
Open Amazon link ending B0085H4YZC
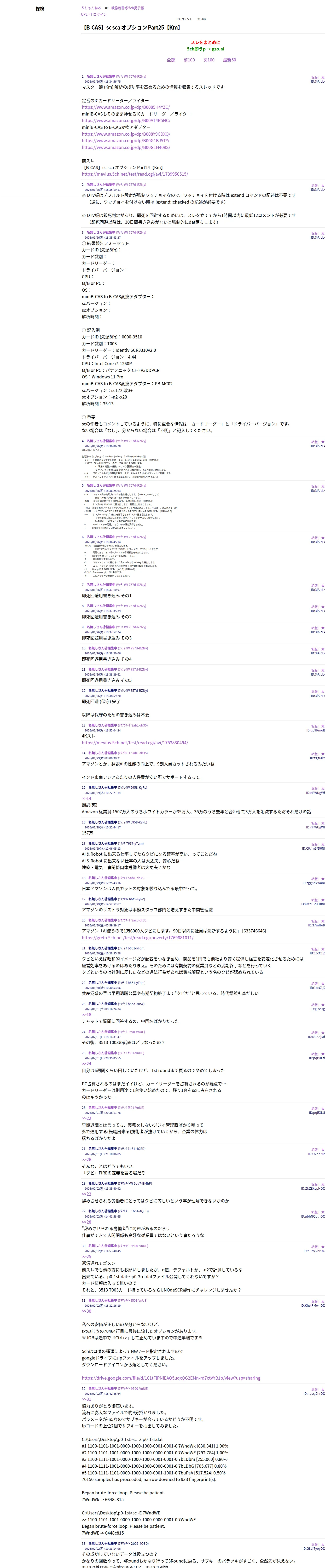click(126, 107)
